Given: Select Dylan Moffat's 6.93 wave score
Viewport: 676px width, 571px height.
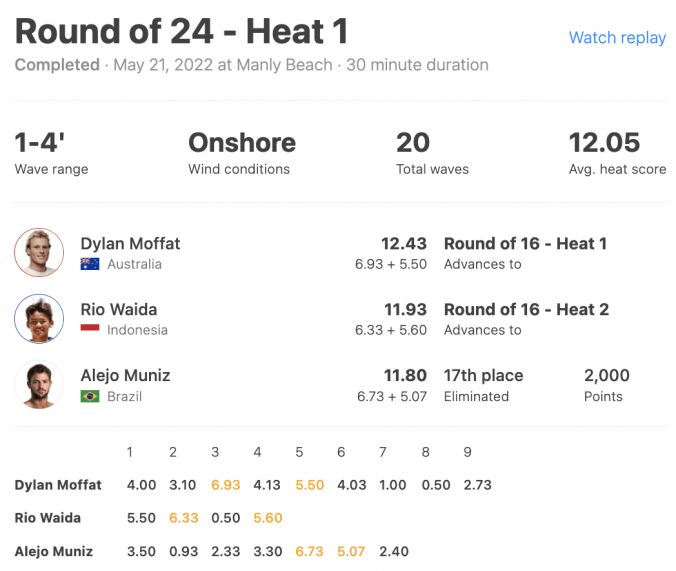Looking at the screenshot, I should pyautogui.click(x=225, y=485).
